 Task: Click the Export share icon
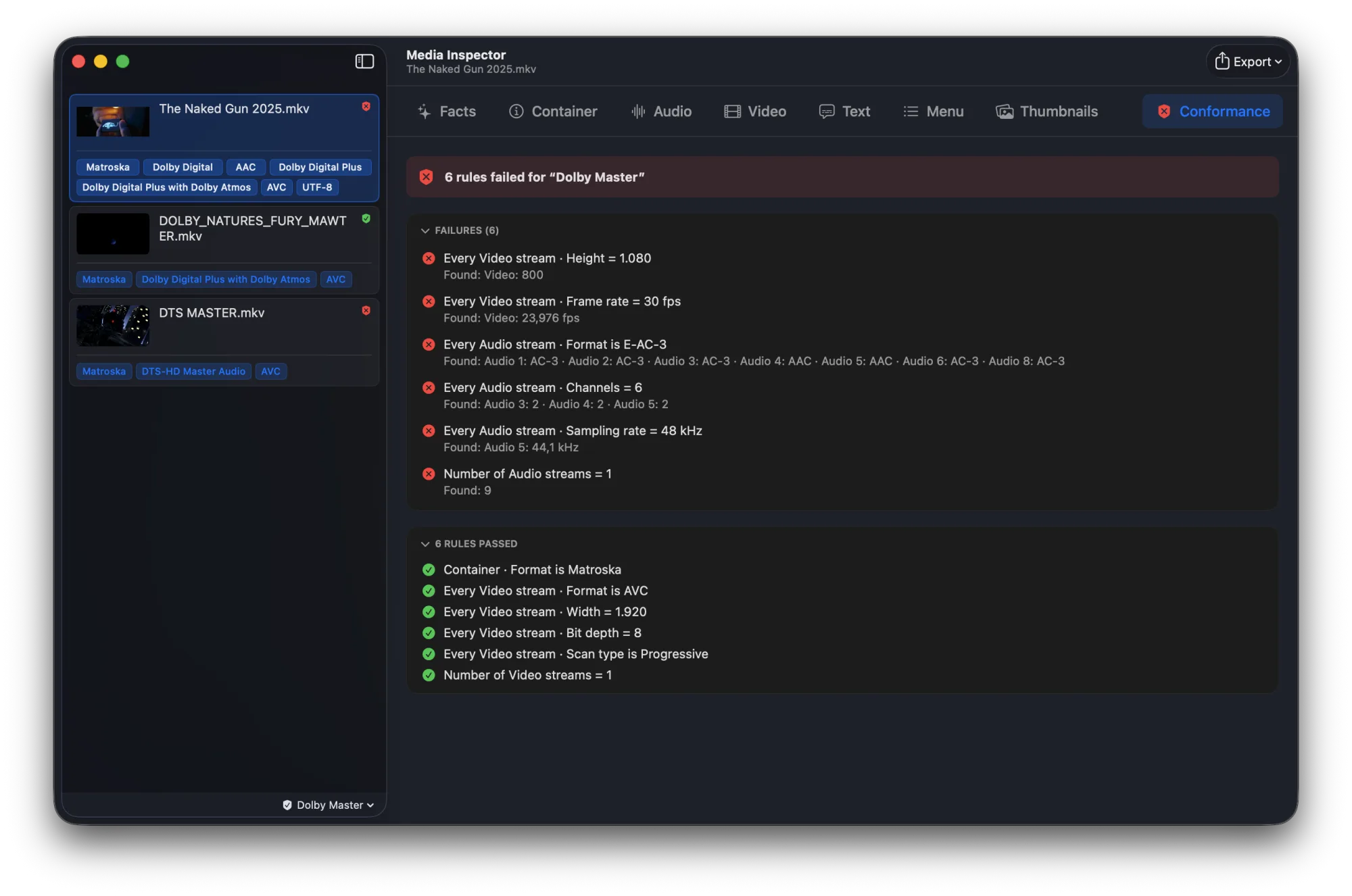(x=1222, y=61)
